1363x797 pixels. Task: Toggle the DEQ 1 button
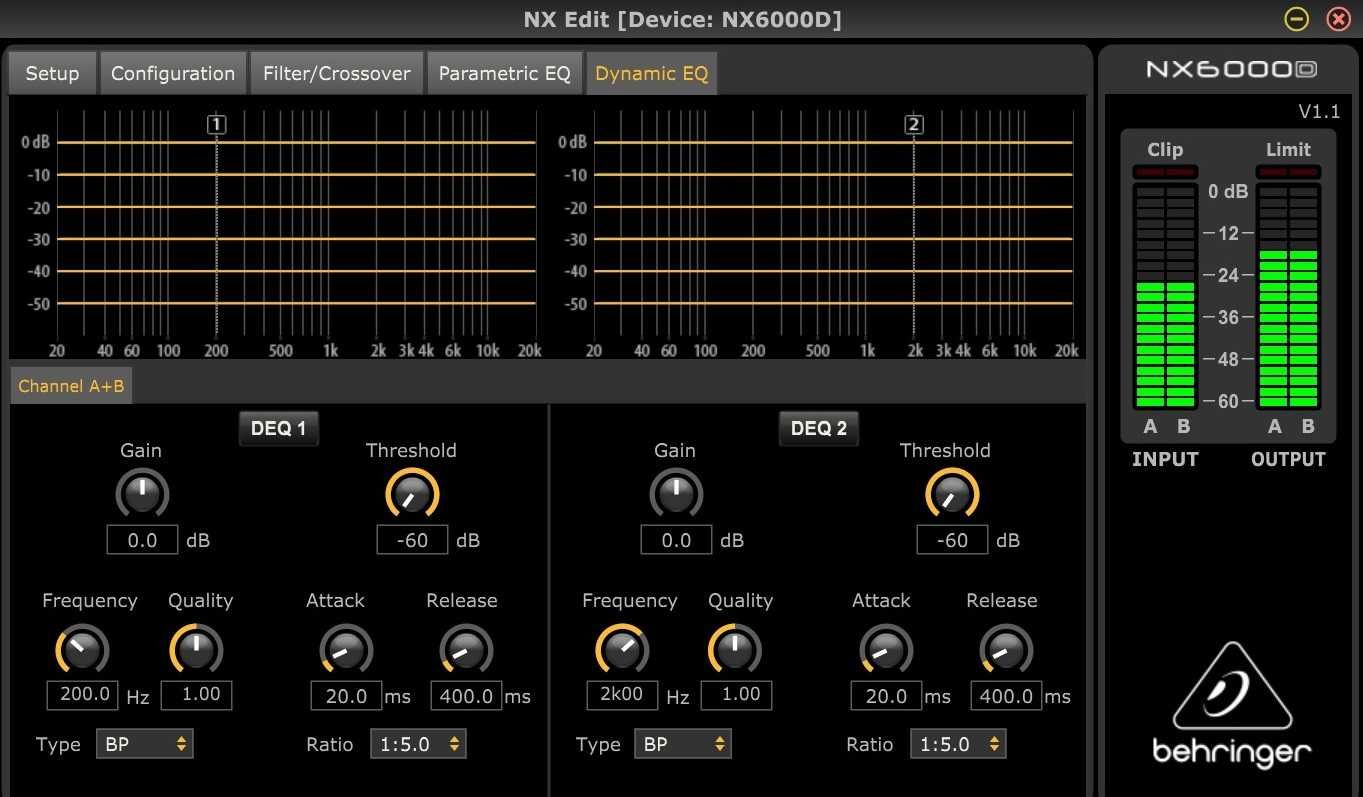tap(278, 428)
